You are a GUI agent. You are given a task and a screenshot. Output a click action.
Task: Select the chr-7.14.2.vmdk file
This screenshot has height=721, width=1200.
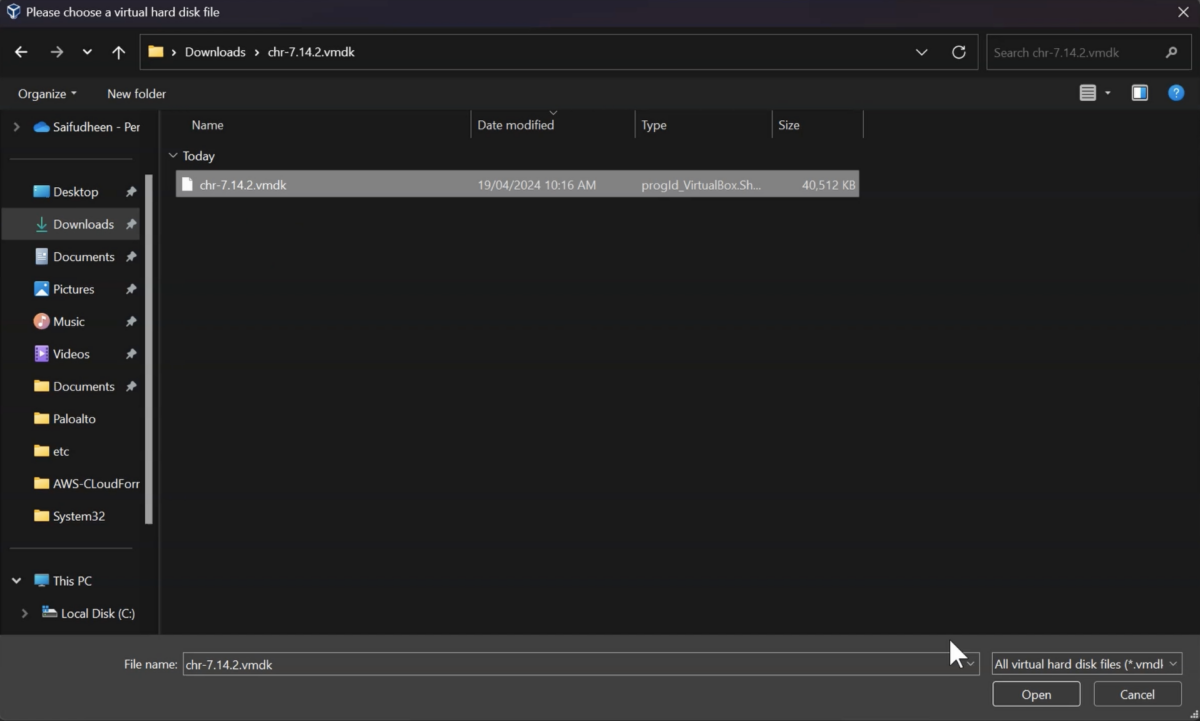point(242,184)
